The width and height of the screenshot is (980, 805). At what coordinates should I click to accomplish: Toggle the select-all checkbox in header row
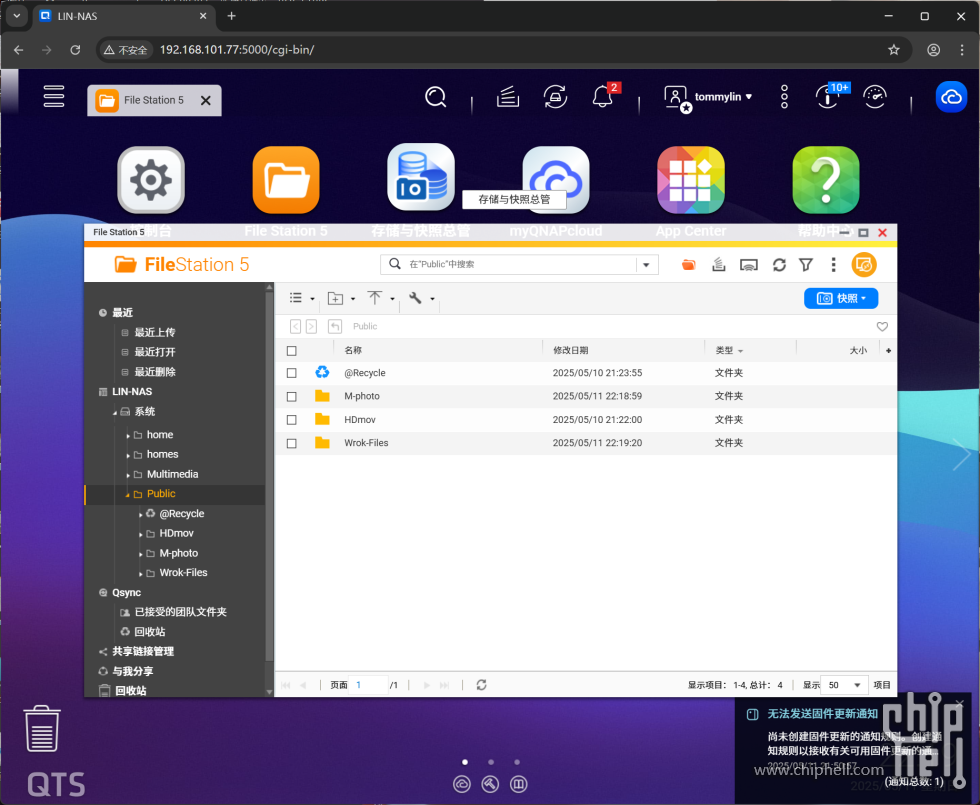291,351
